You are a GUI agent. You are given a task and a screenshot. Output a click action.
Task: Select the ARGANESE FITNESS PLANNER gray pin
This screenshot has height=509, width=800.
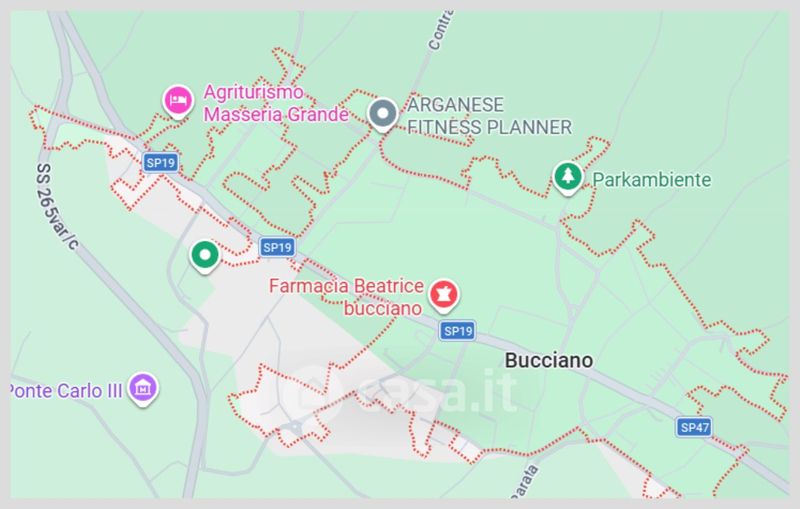coord(383,115)
